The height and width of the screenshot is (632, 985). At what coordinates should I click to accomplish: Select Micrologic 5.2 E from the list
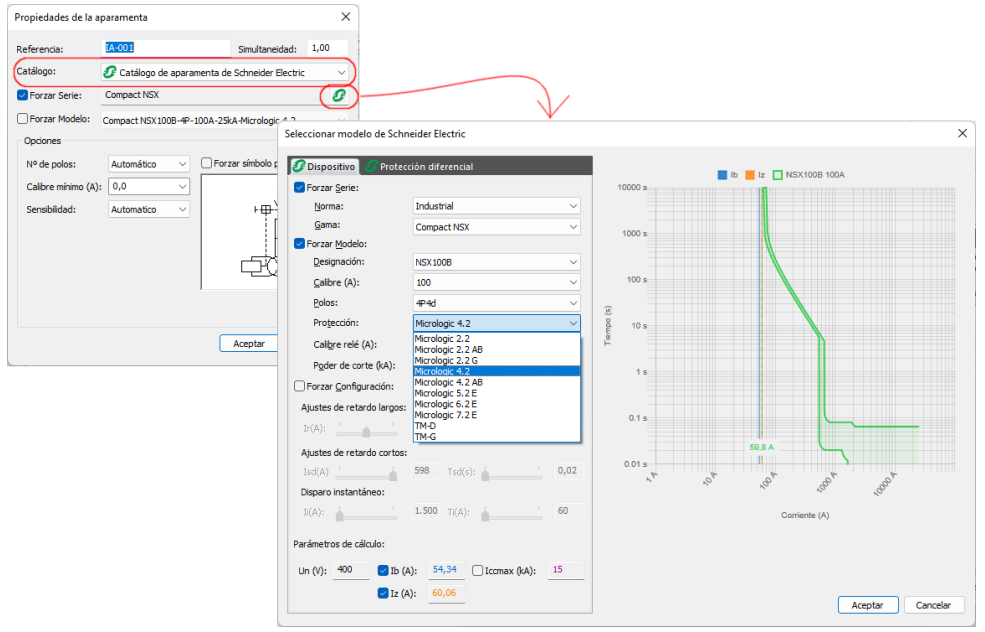pos(496,393)
